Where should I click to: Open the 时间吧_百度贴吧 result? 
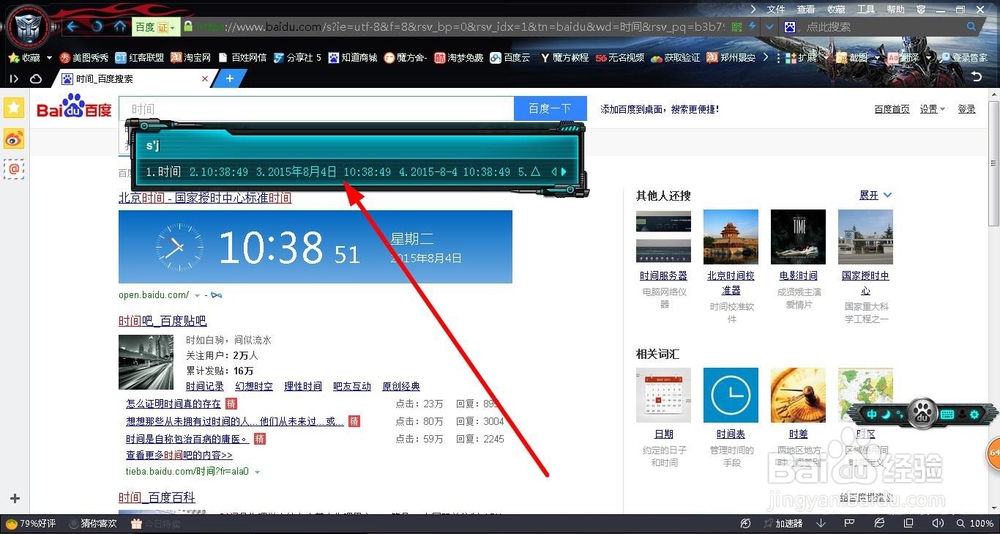tap(163, 321)
